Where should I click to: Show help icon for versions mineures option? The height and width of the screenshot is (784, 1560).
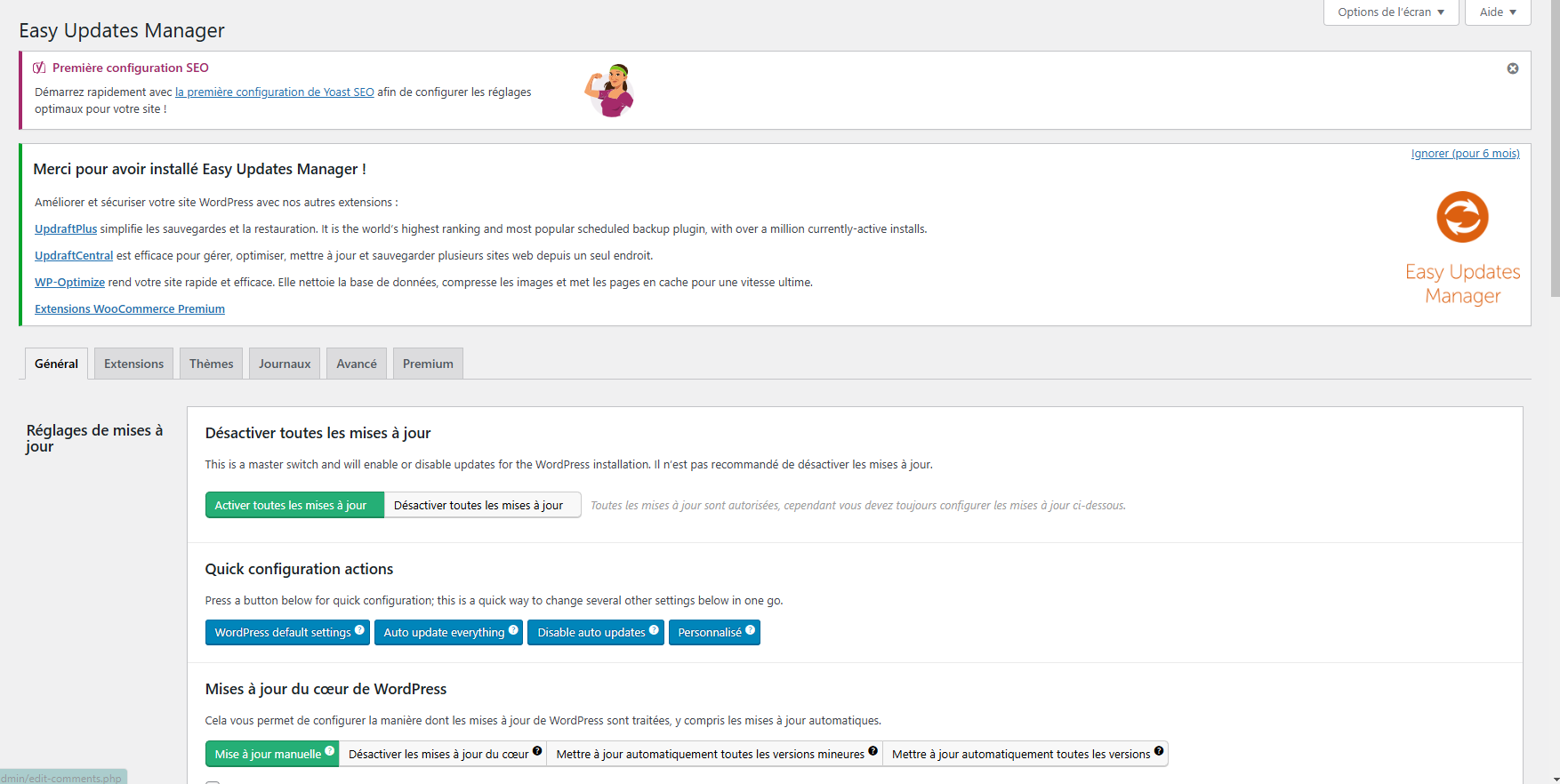click(872, 751)
